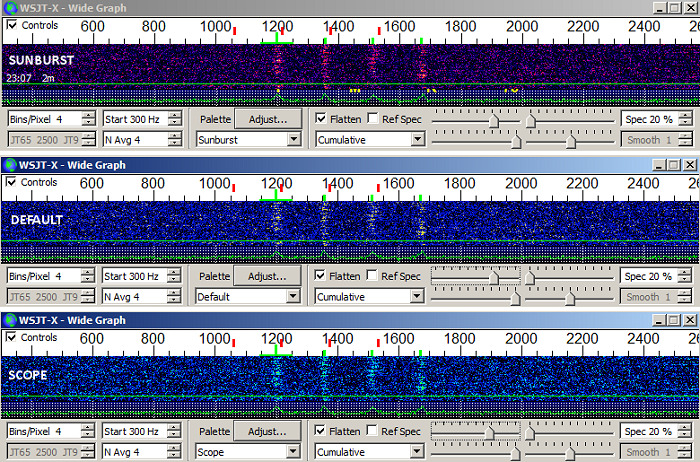The image size is (700, 462).
Task: Click the globe icon in Scope window title bar
Action: (9, 320)
